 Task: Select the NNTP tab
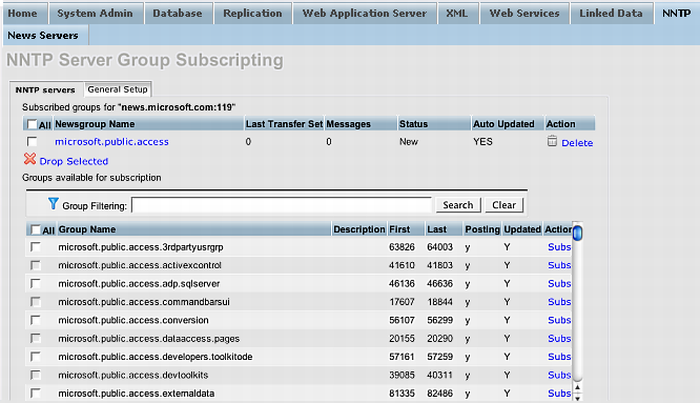point(676,13)
